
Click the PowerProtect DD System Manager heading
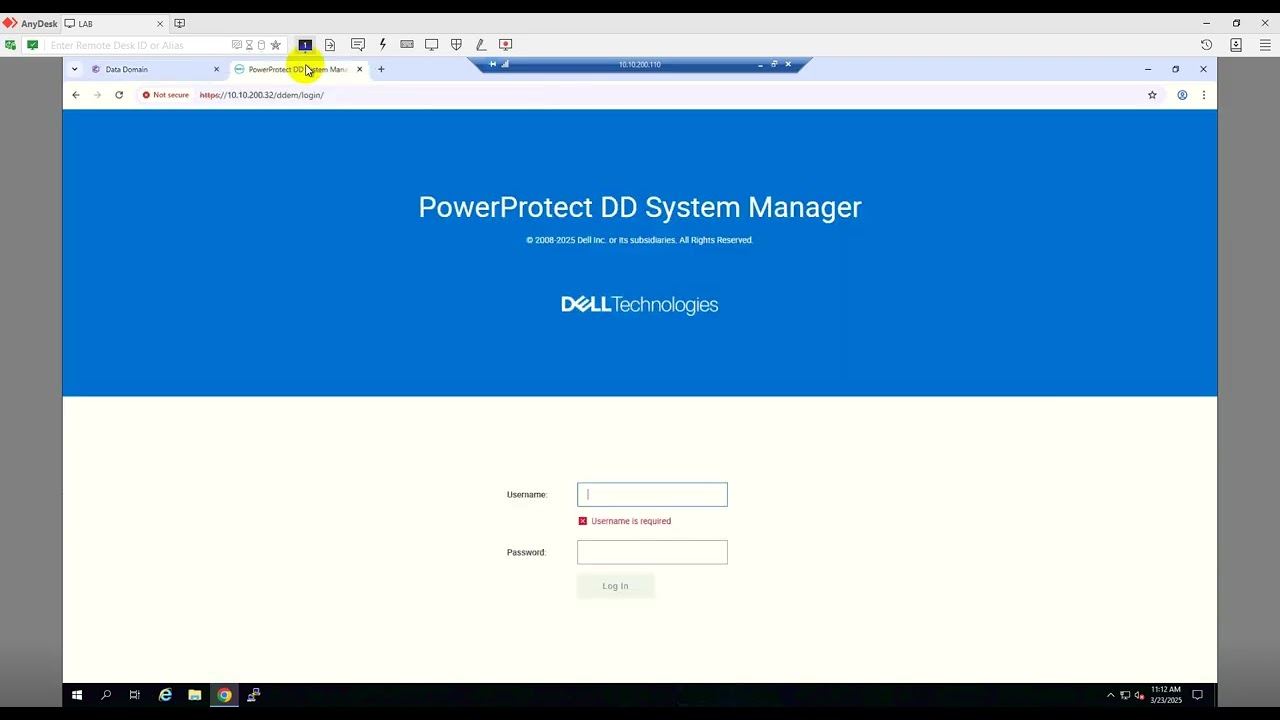click(640, 207)
